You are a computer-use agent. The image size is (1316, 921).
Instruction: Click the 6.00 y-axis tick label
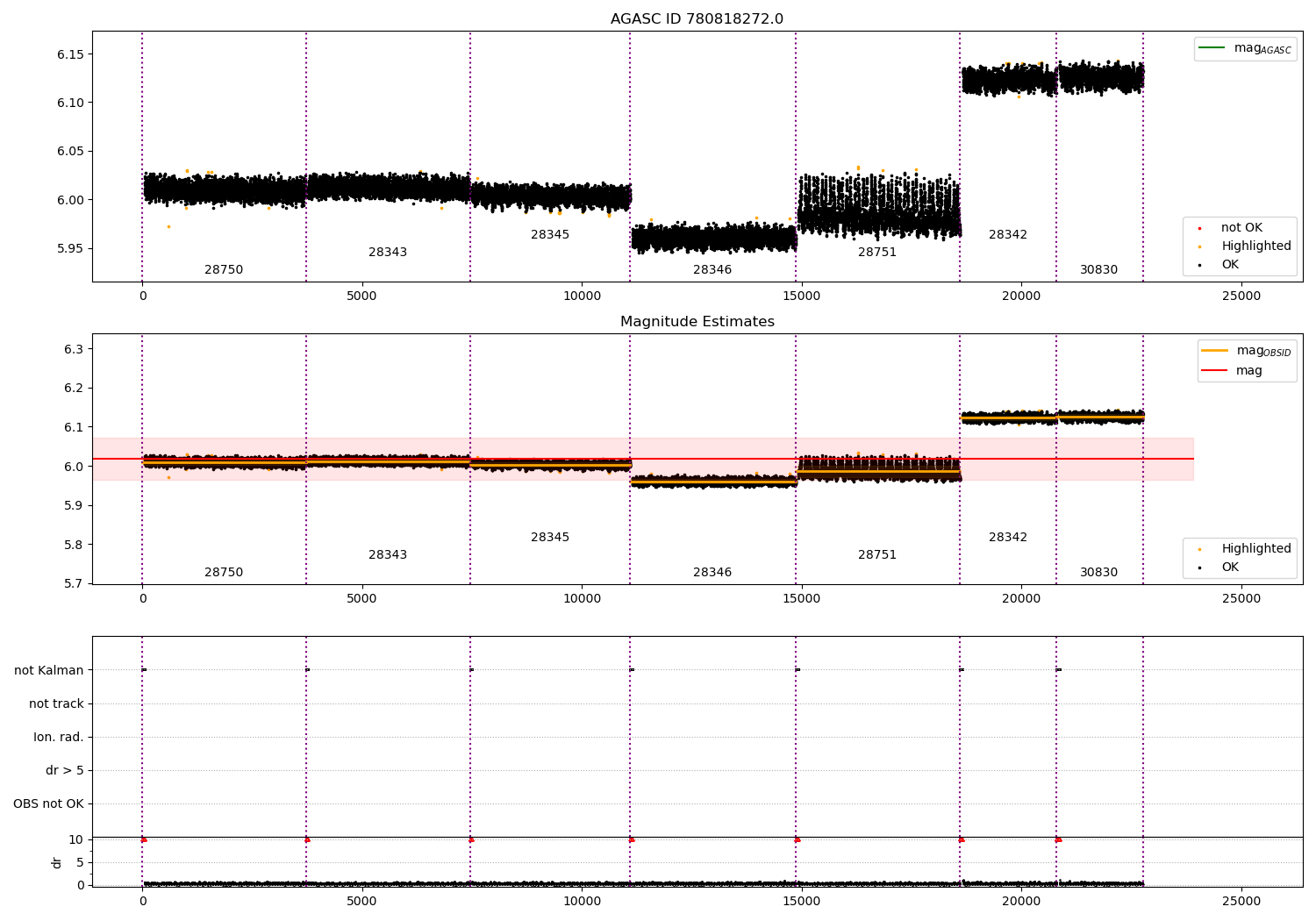click(x=70, y=200)
